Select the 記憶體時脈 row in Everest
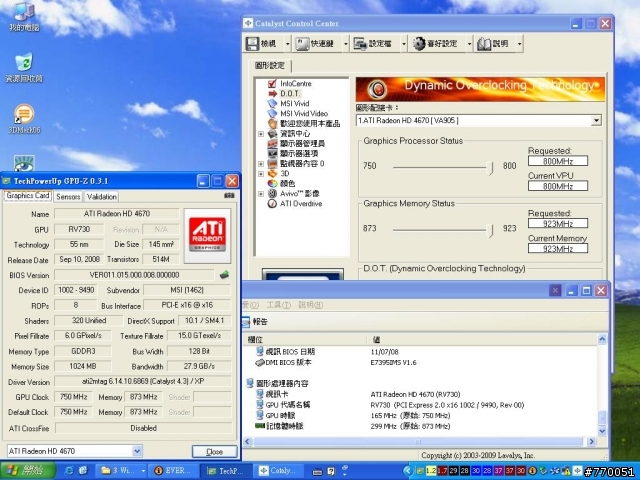The image size is (640, 480). (x=420, y=426)
